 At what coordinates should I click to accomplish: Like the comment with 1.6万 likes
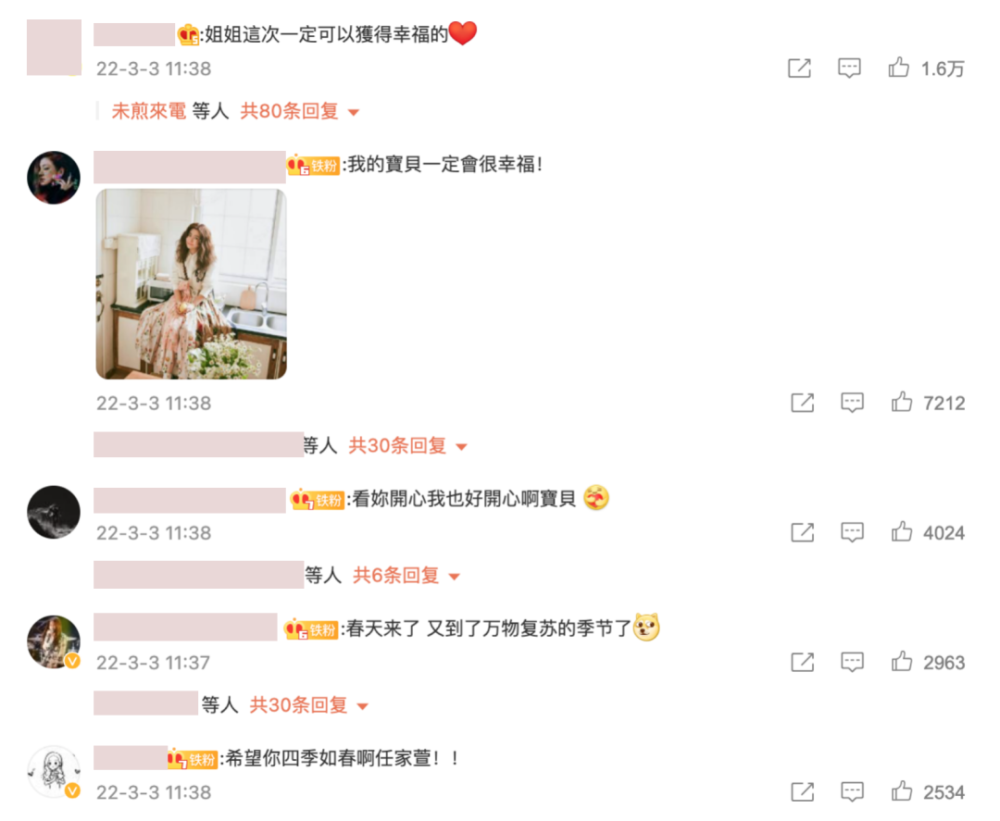pyautogui.click(x=899, y=68)
